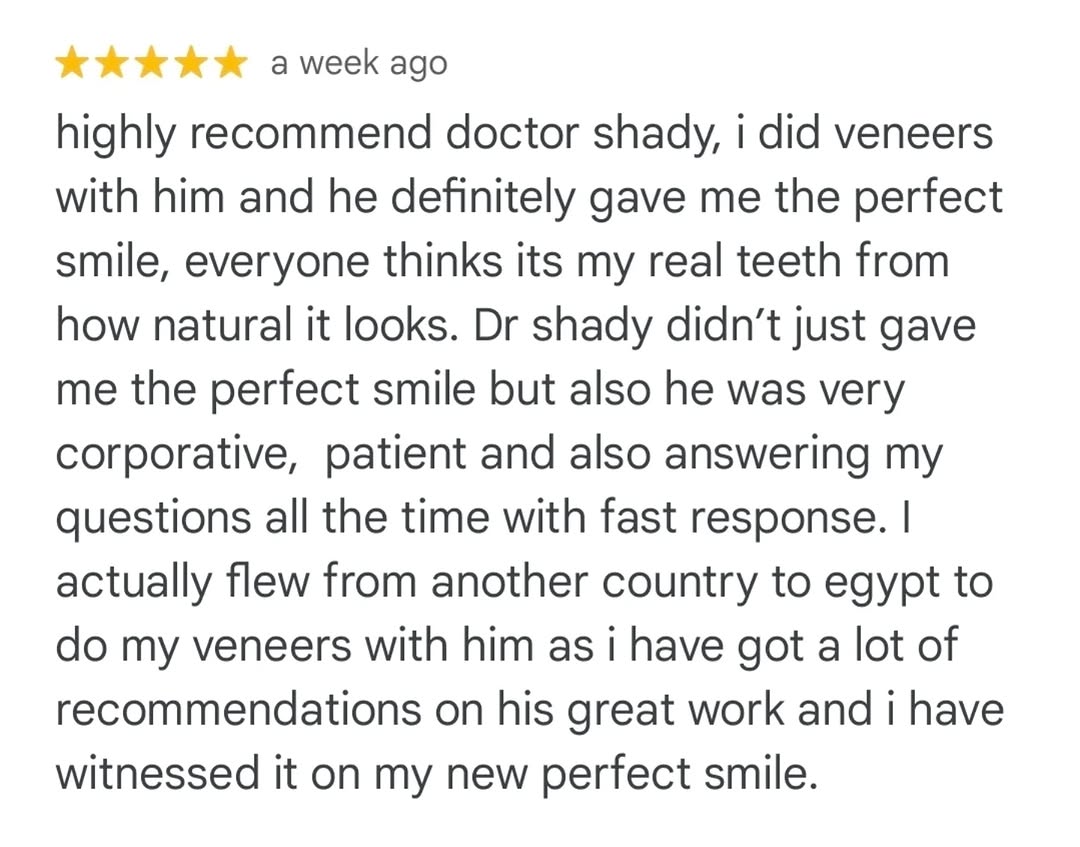
Task: Click the fourth yellow rating star
Action: coord(190,64)
